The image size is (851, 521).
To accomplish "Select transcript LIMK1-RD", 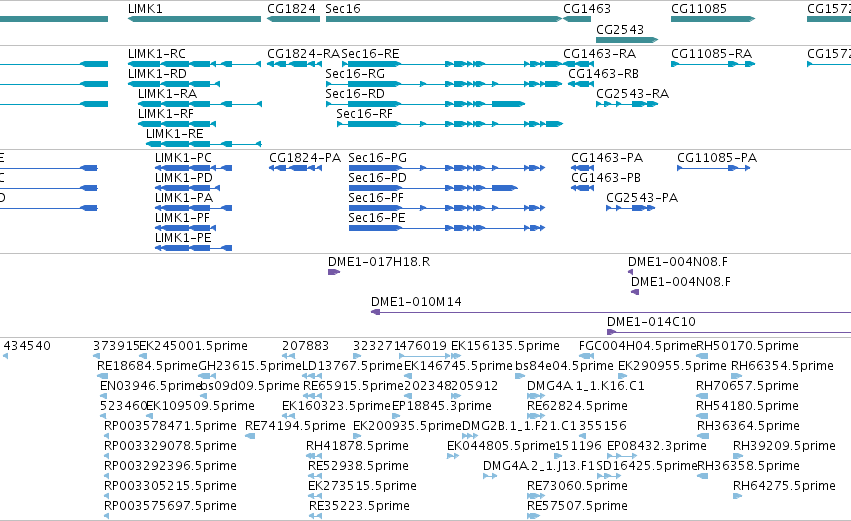I will (x=157, y=74).
